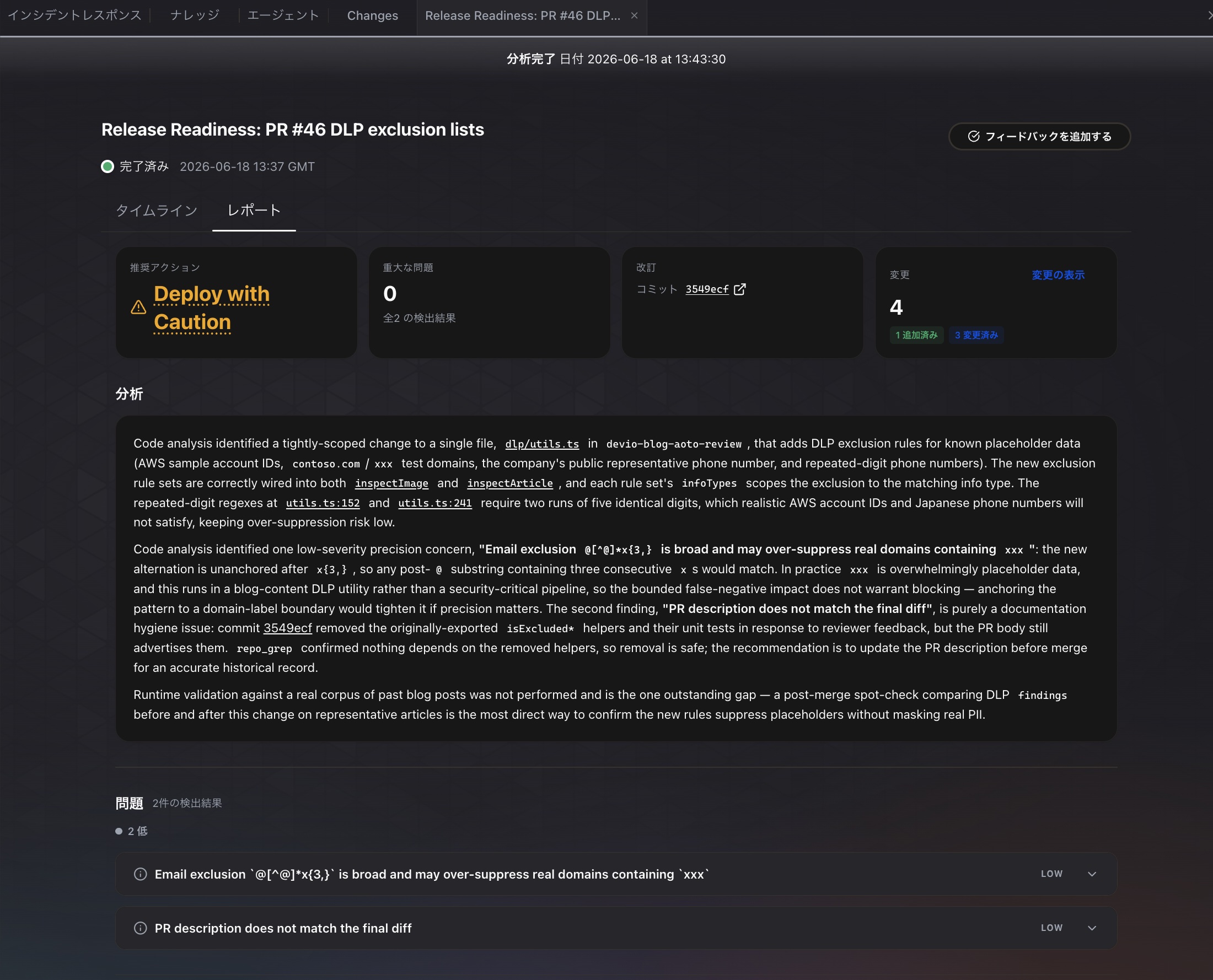Open utils.ts:241 reference link
Screen dimensions: 1213x980
[435, 503]
